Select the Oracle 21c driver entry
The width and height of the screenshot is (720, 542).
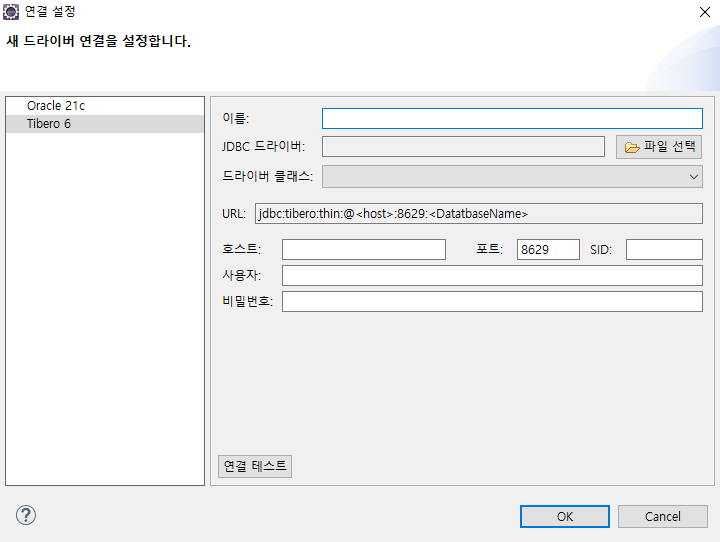pos(105,106)
